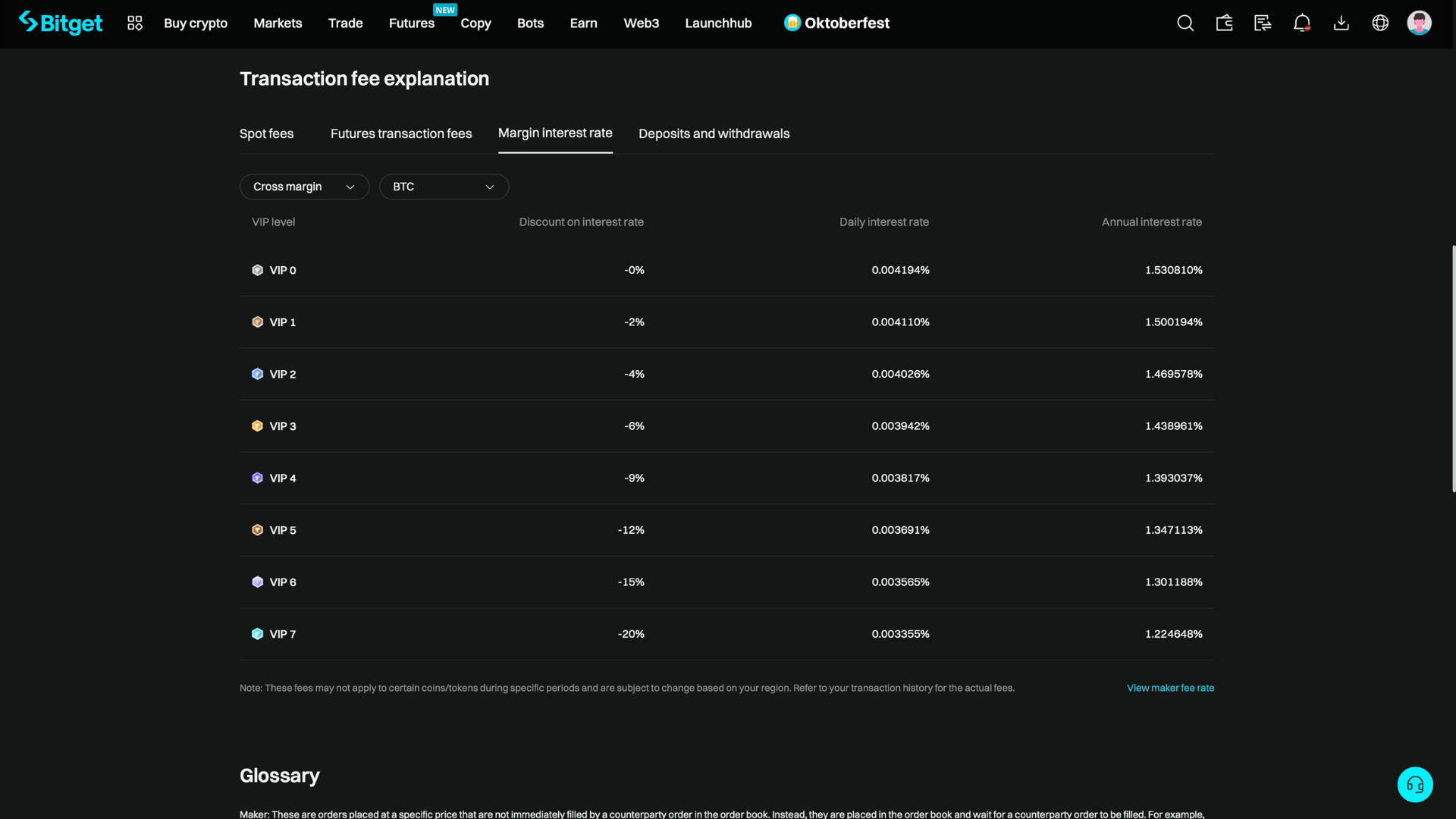
Task: Click View maker fee rate link
Action: pyautogui.click(x=1170, y=688)
